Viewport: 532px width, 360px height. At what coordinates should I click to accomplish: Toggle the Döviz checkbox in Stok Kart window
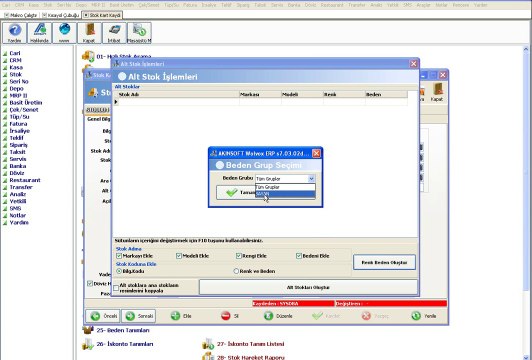tap(90, 283)
